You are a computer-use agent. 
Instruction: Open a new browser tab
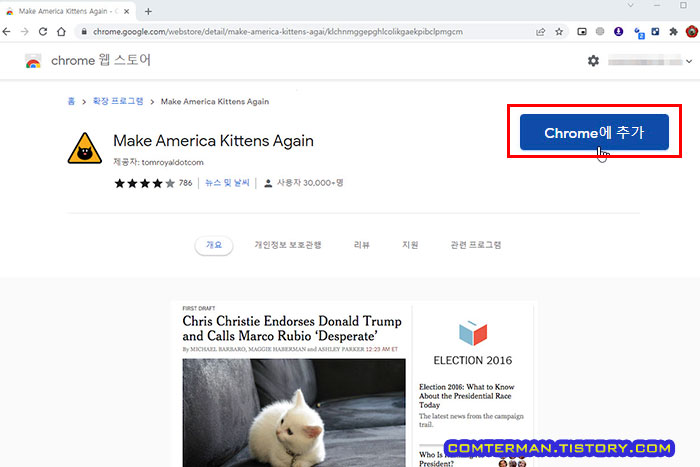pos(149,12)
